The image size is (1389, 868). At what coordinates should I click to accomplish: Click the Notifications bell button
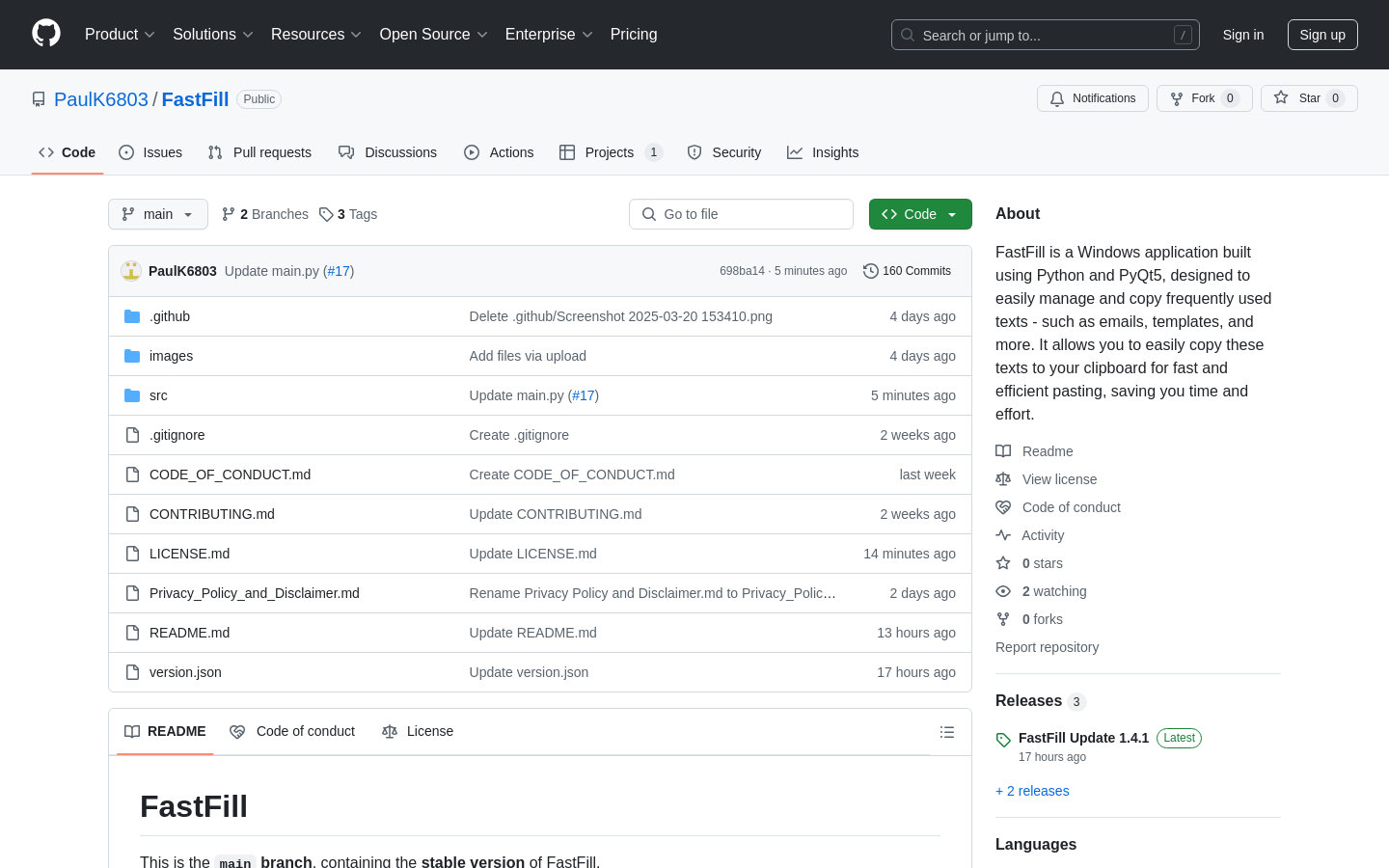pyautogui.click(x=1093, y=98)
